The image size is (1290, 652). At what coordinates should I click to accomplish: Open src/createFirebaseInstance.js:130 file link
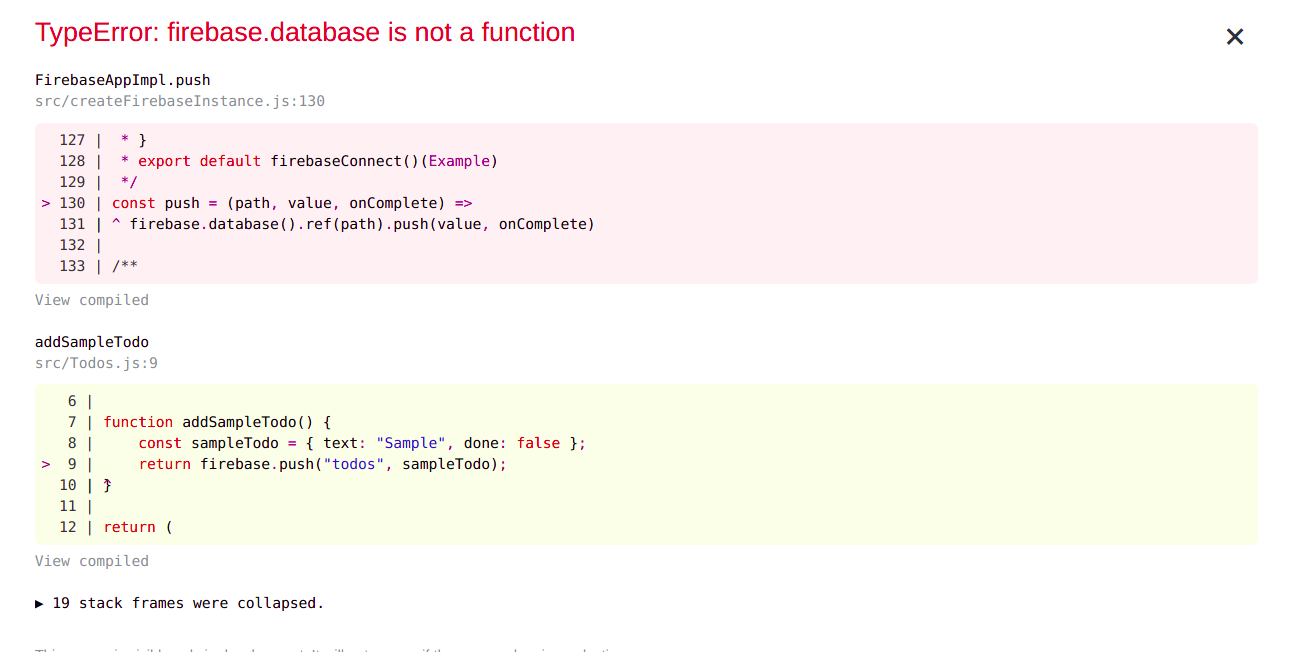[x=180, y=101]
